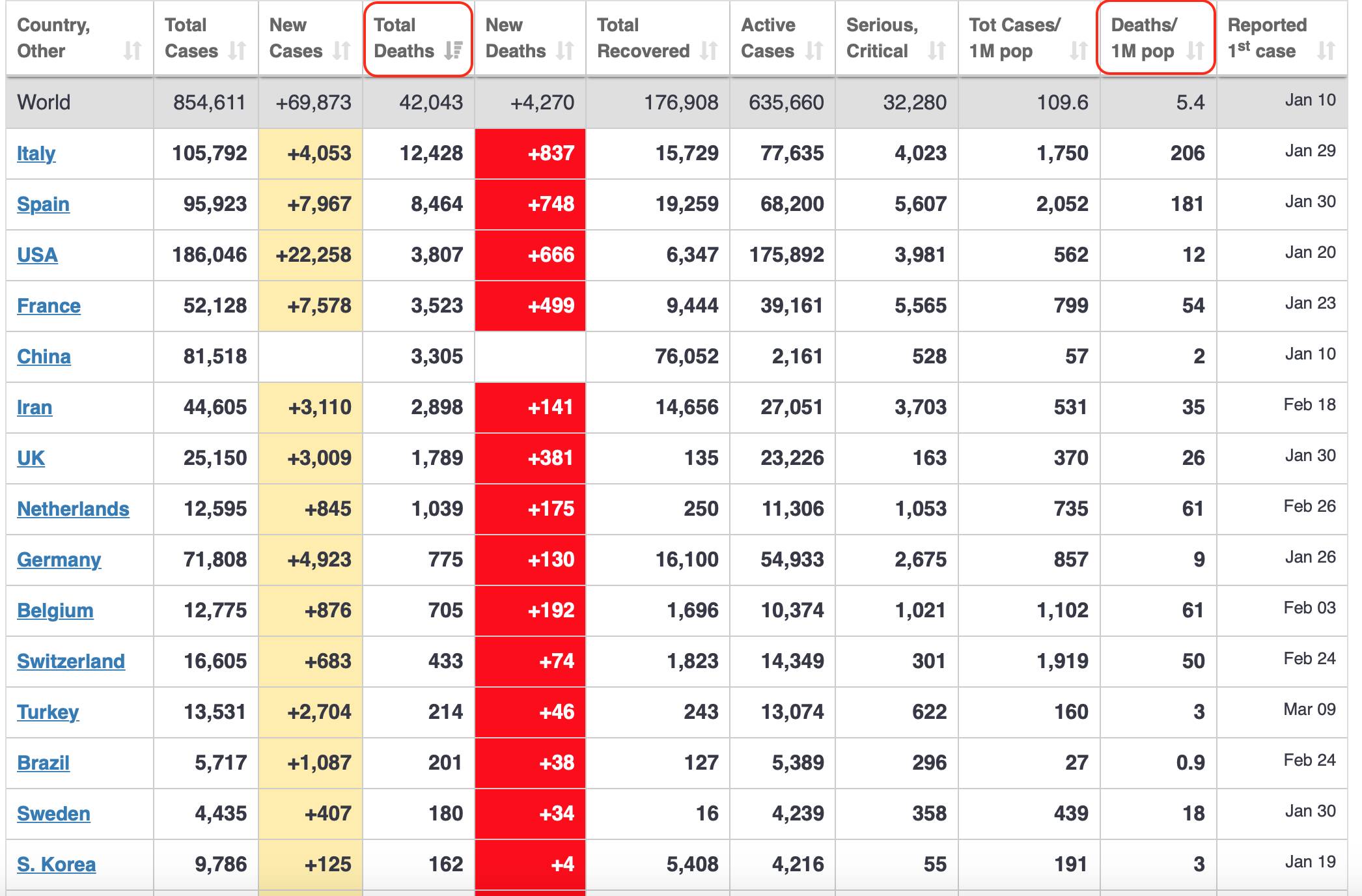The height and width of the screenshot is (896, 1362).
Task: Click the World total cases cell
Action: click(x=206, y=103)
